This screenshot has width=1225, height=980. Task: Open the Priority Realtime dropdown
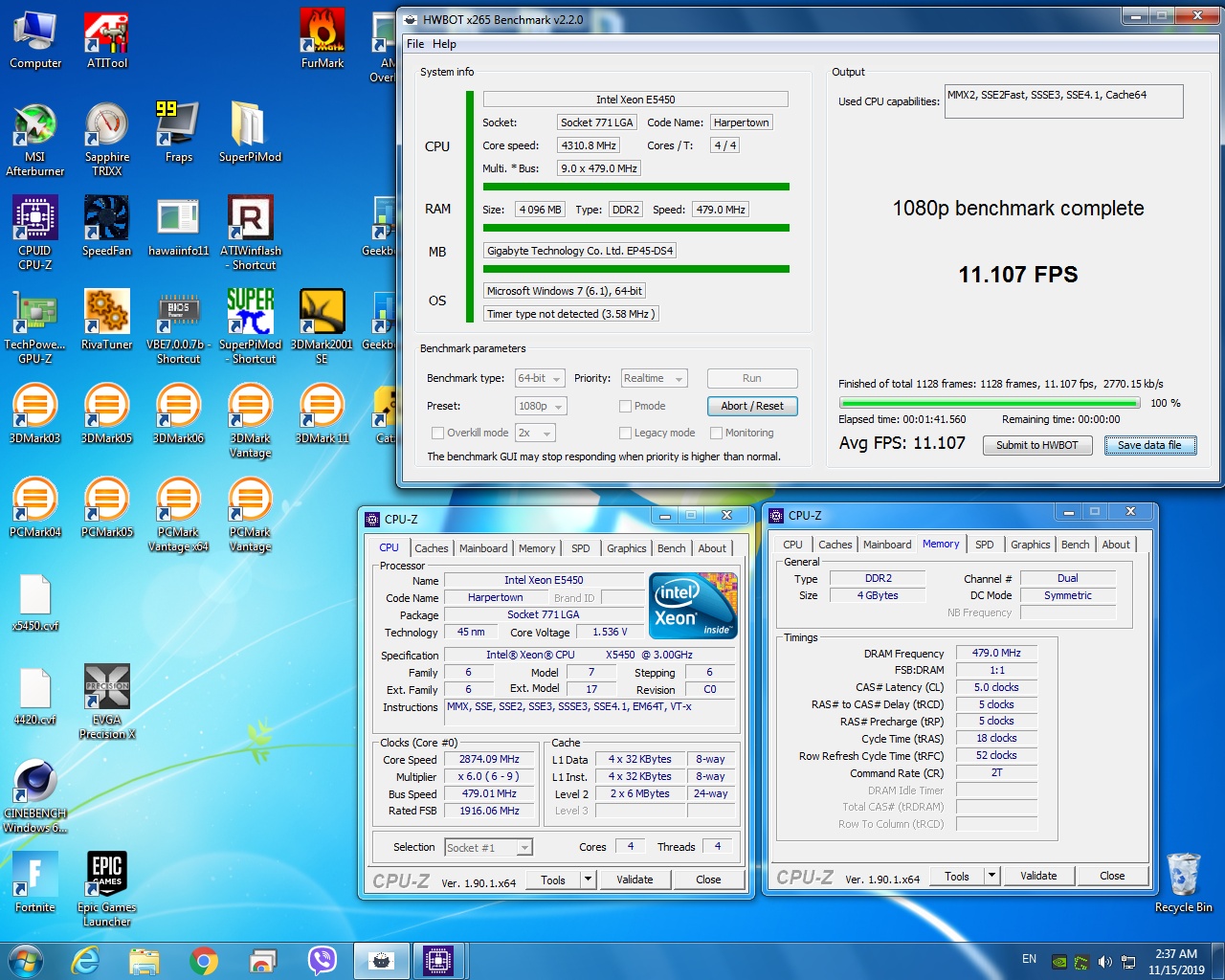tap(655, 378)
